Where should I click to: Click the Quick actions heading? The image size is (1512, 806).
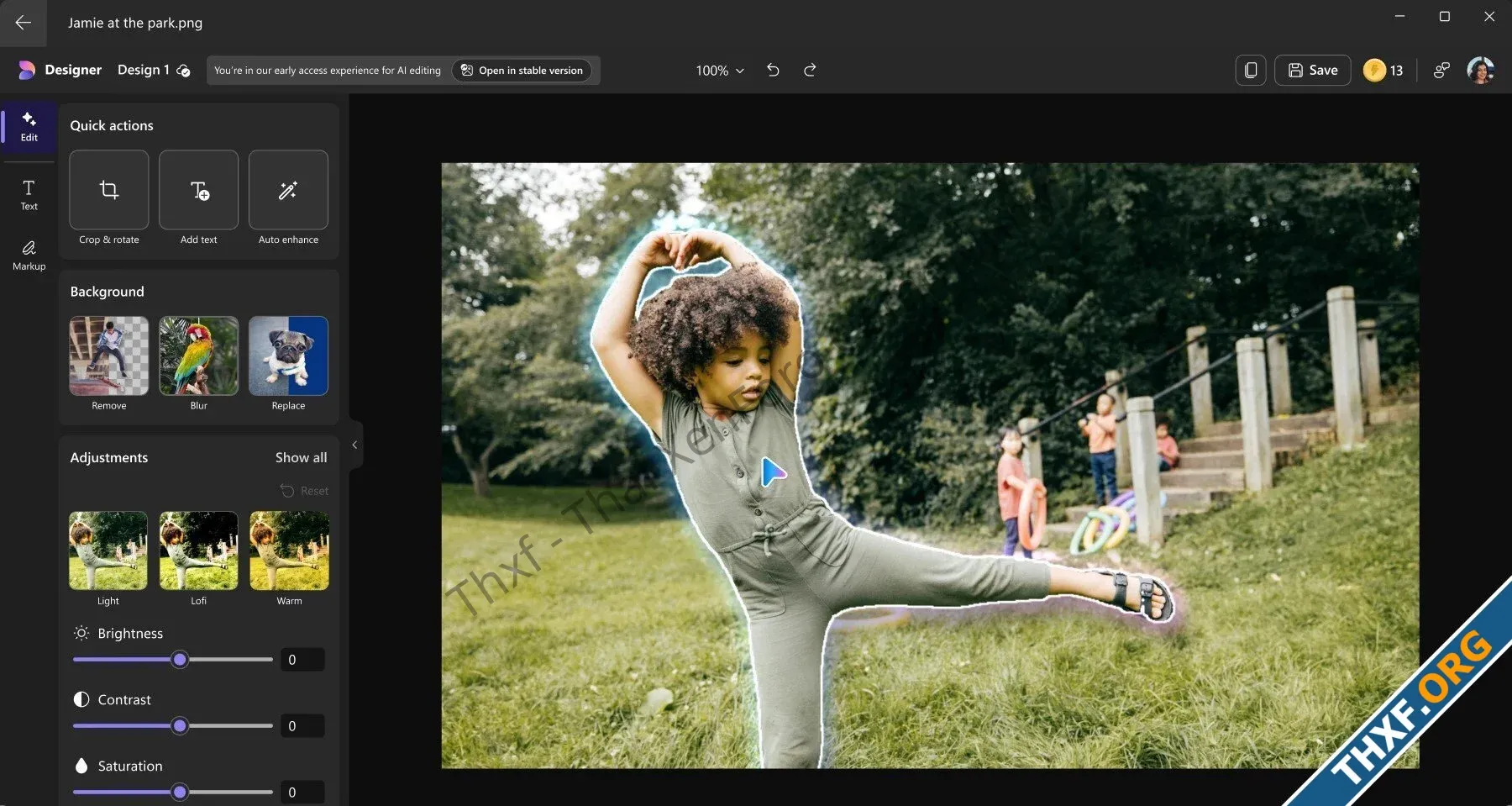pyautogui.click(x=112, y=125)
